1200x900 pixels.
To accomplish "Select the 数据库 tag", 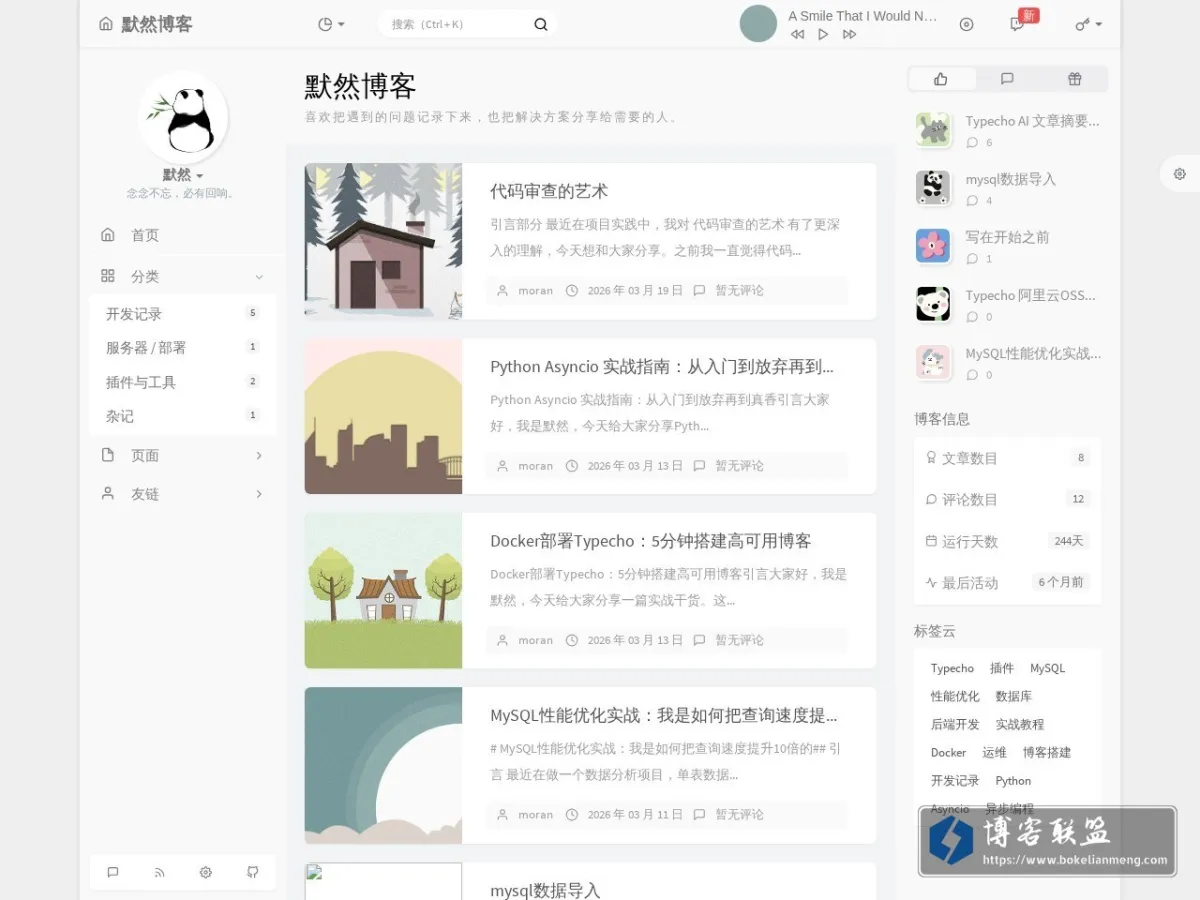I will pos(1013,696).
